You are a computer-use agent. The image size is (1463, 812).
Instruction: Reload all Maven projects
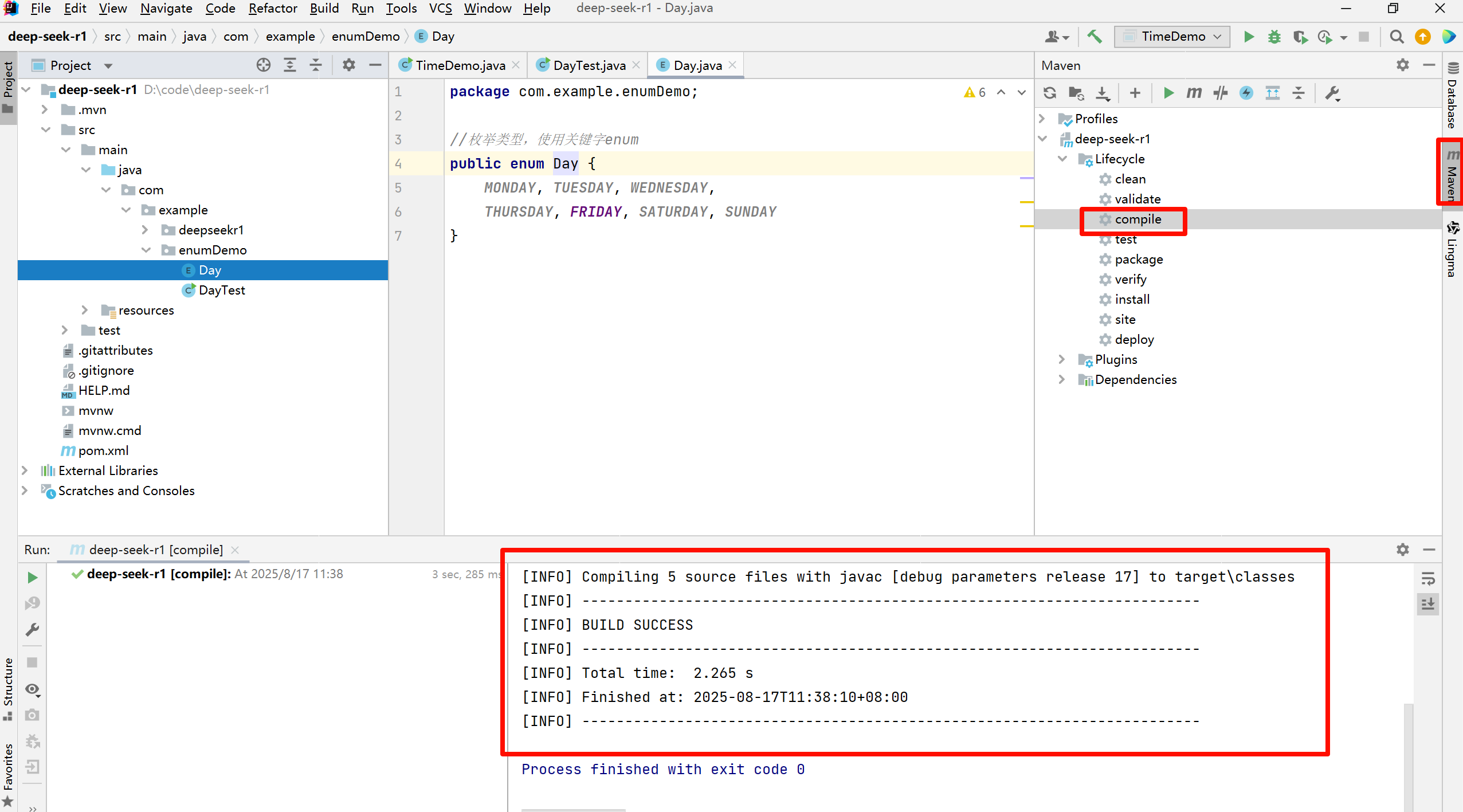pos(1050,93)
